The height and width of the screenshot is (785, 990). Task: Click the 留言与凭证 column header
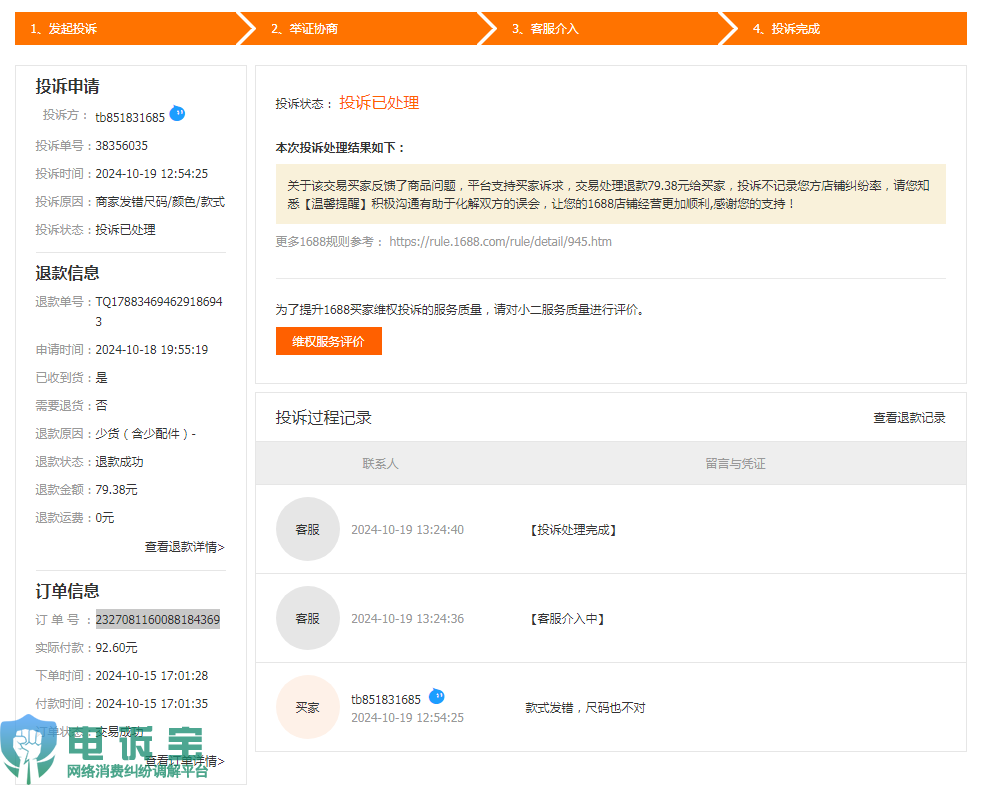click(x=735, y=464)
